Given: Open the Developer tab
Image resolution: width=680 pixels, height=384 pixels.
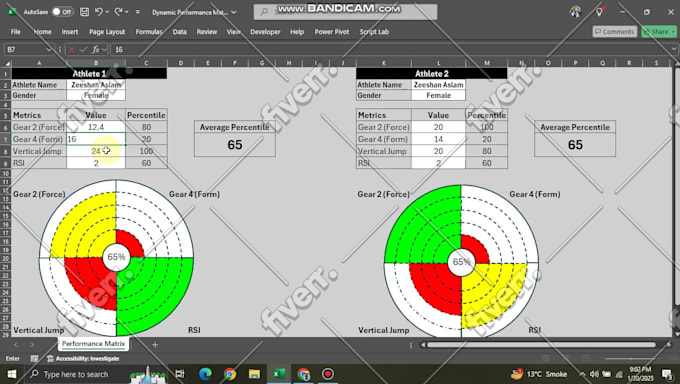Looking at the screenshot, I should [x=265, y=32].
